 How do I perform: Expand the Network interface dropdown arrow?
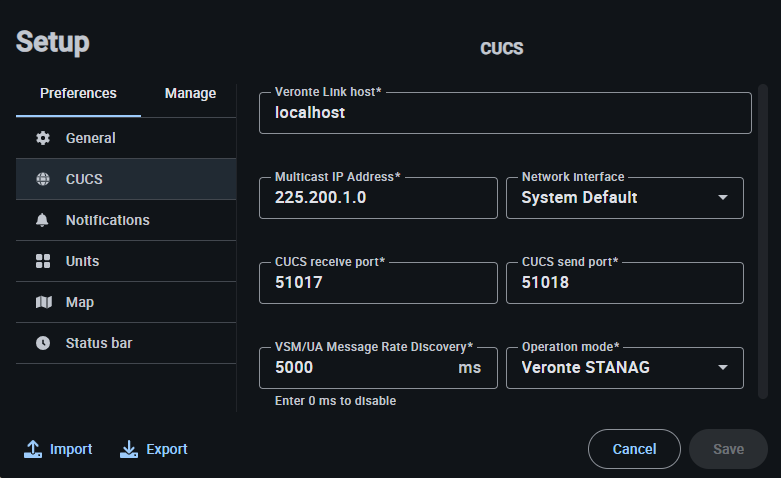click(723, 198)
